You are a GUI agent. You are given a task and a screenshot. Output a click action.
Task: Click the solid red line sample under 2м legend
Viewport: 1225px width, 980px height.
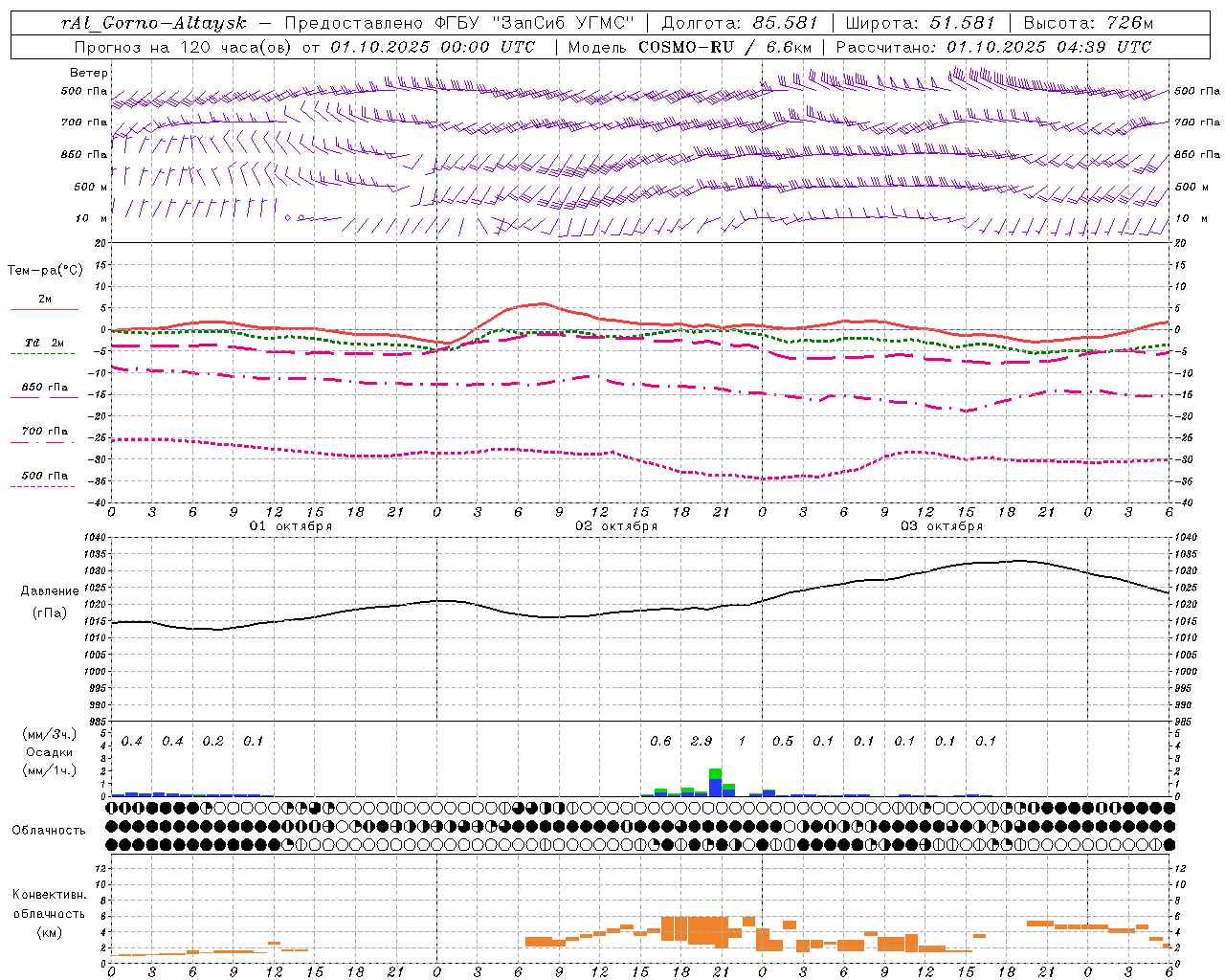(x=44, y=310)
